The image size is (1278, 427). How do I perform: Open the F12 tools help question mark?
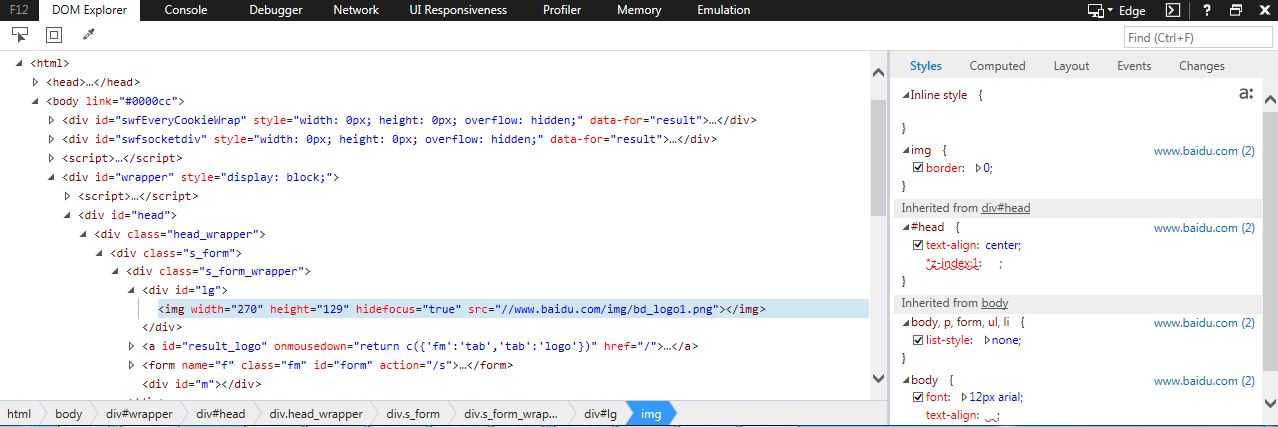coord(1207,10)
